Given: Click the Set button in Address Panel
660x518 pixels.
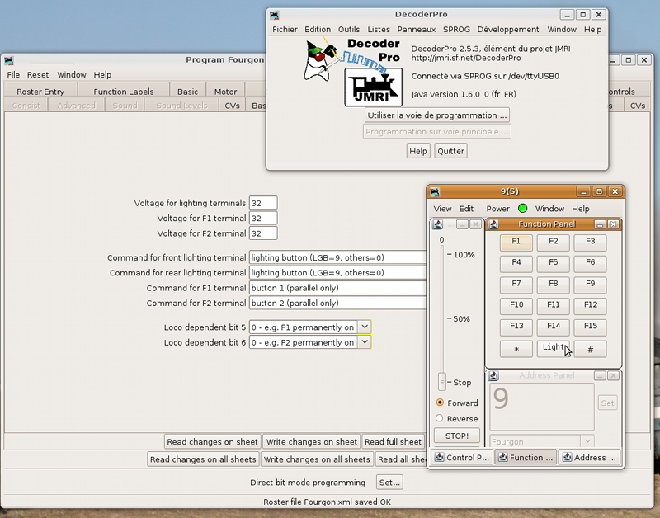Looking at the screenshot, I should 607,403.
